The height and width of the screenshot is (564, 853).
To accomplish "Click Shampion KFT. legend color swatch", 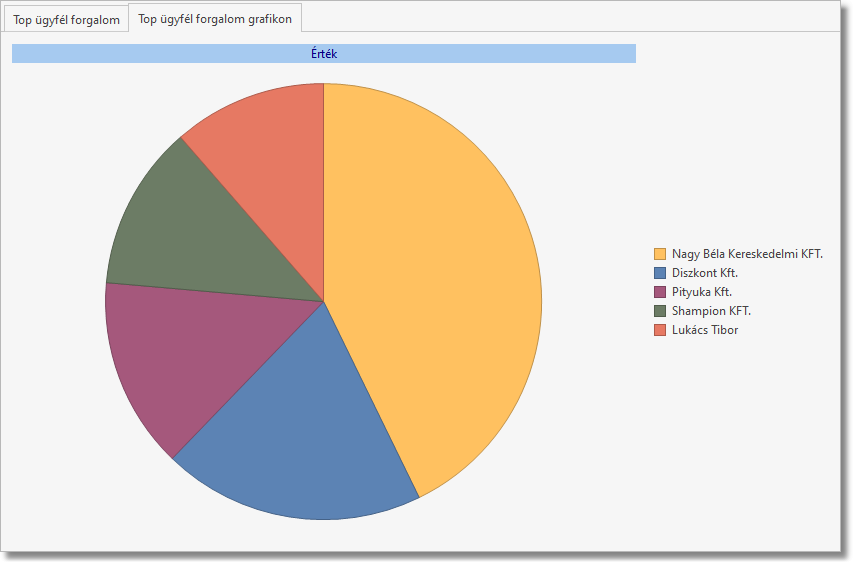I will pos(660,311).
